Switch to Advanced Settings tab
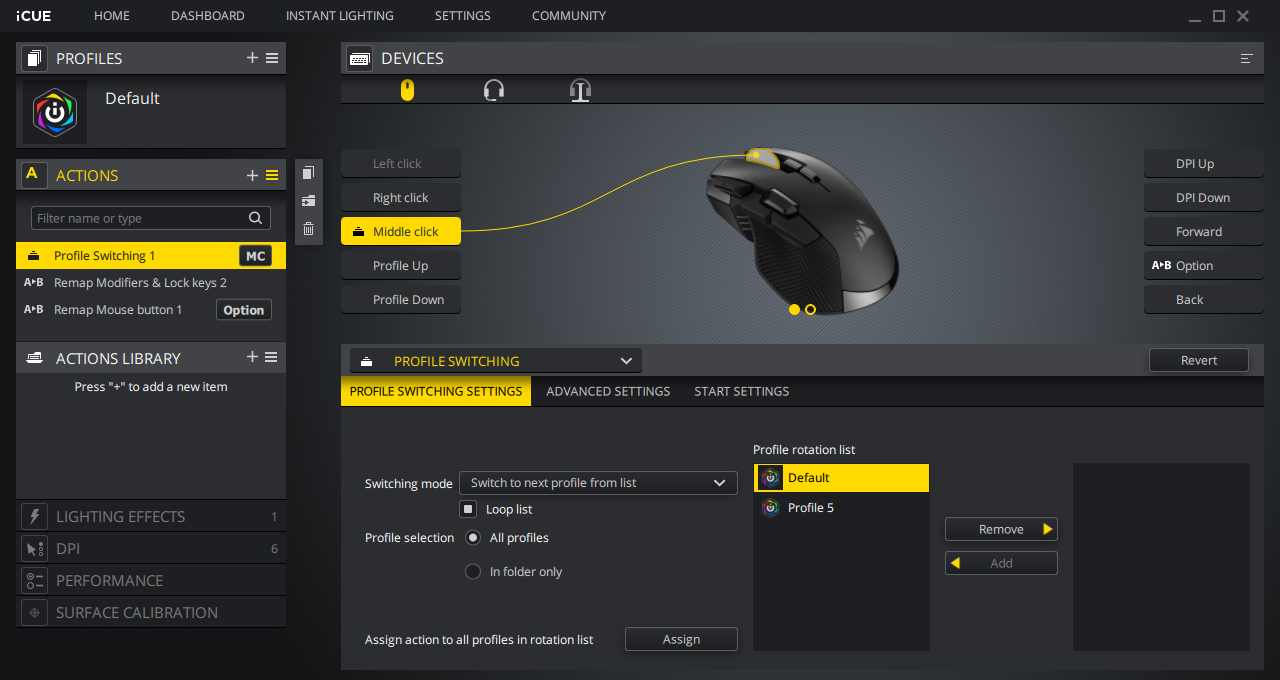This screenshot has height=680, width=1280. pos(608,391)
